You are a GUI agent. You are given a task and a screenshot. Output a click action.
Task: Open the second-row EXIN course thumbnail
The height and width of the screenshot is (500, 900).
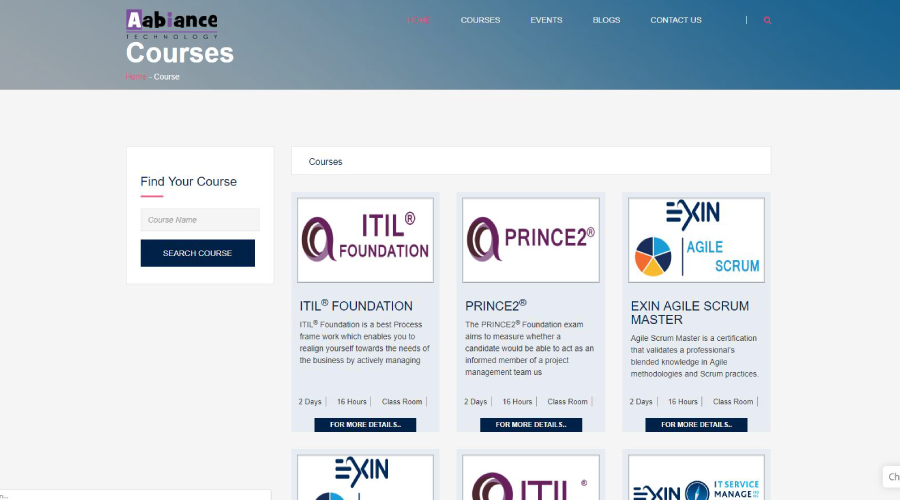click(x=365, y=478)
